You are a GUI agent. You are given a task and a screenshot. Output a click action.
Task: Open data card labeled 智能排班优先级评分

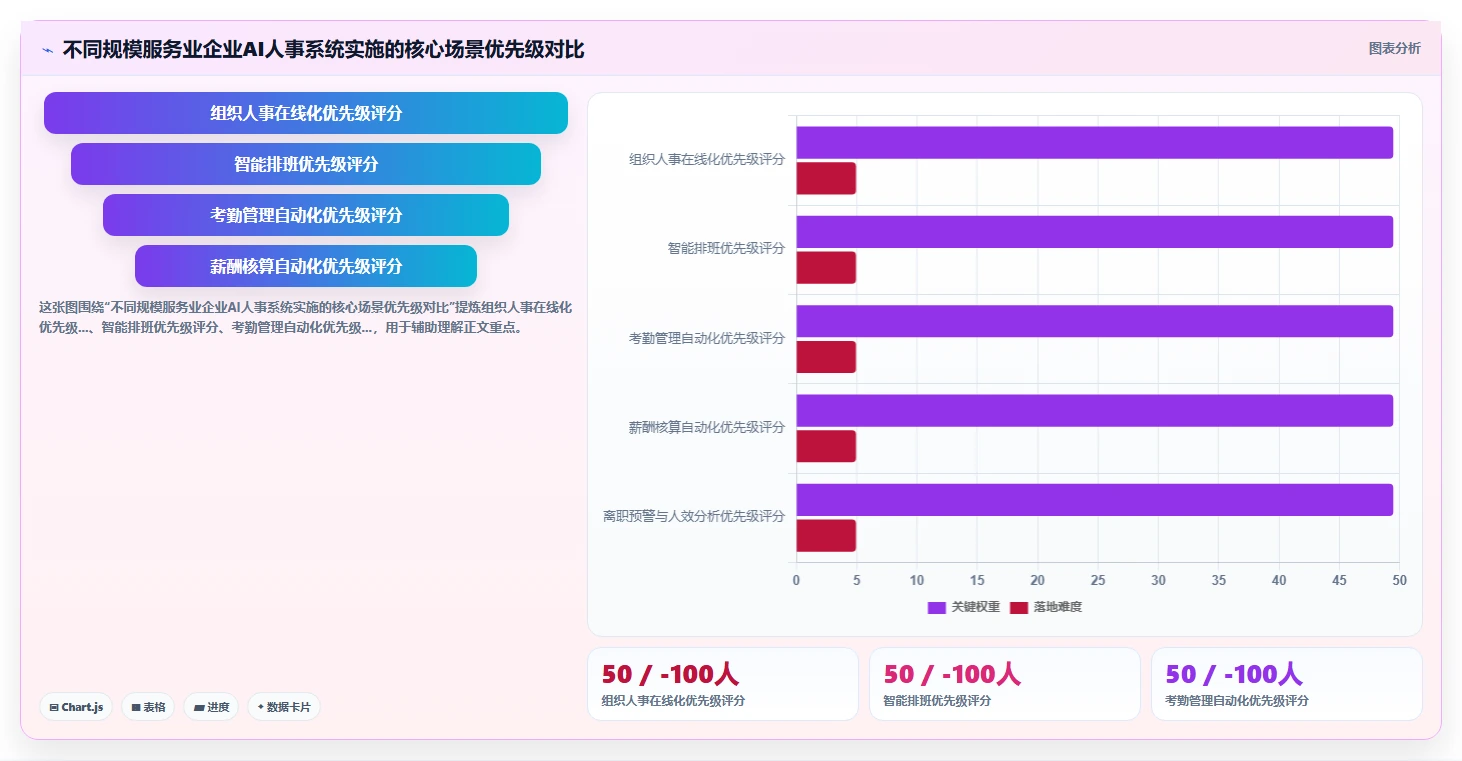pos(1005,684)
